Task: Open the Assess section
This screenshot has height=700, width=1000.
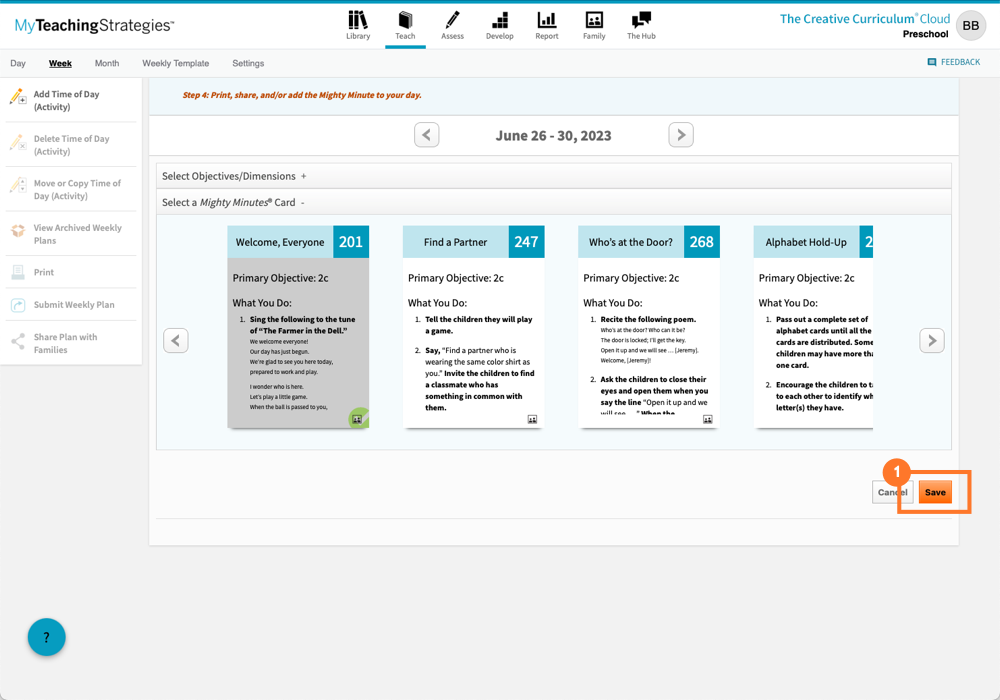Action: tap(452, 25)
